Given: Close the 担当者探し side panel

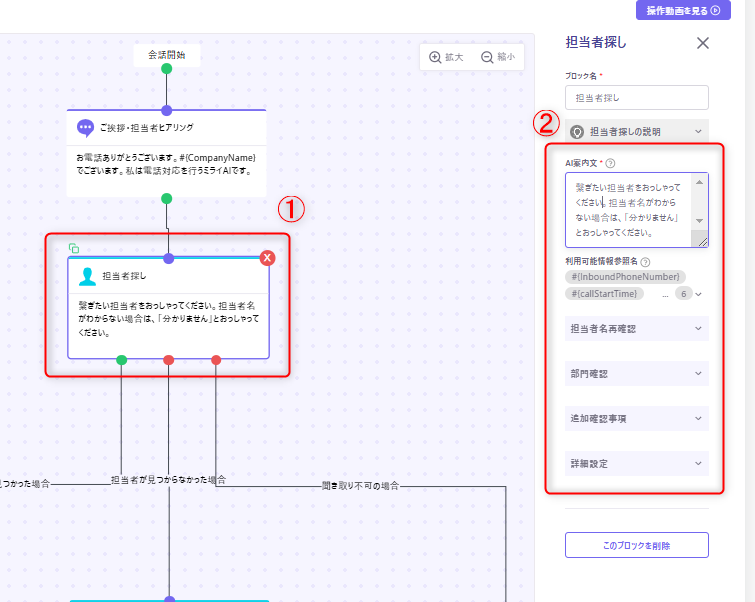Looking at the screenshot, I should point(702,43).
